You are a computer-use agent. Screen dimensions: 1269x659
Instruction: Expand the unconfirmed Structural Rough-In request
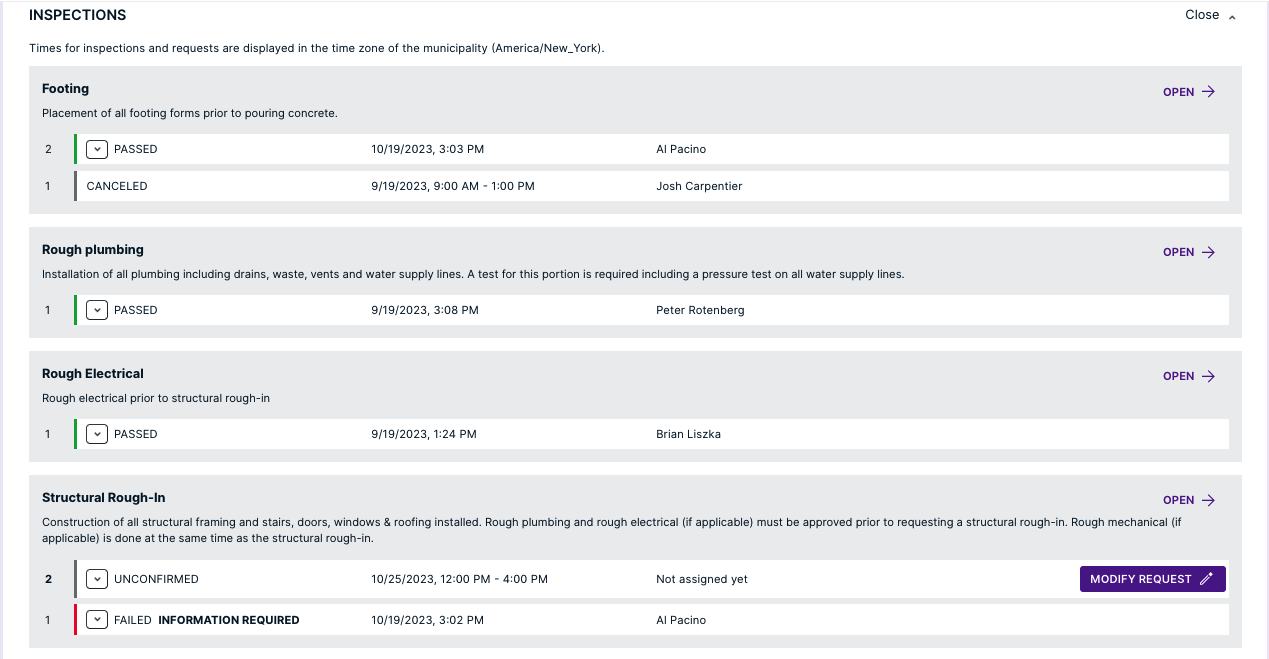[x=96, y=578]
